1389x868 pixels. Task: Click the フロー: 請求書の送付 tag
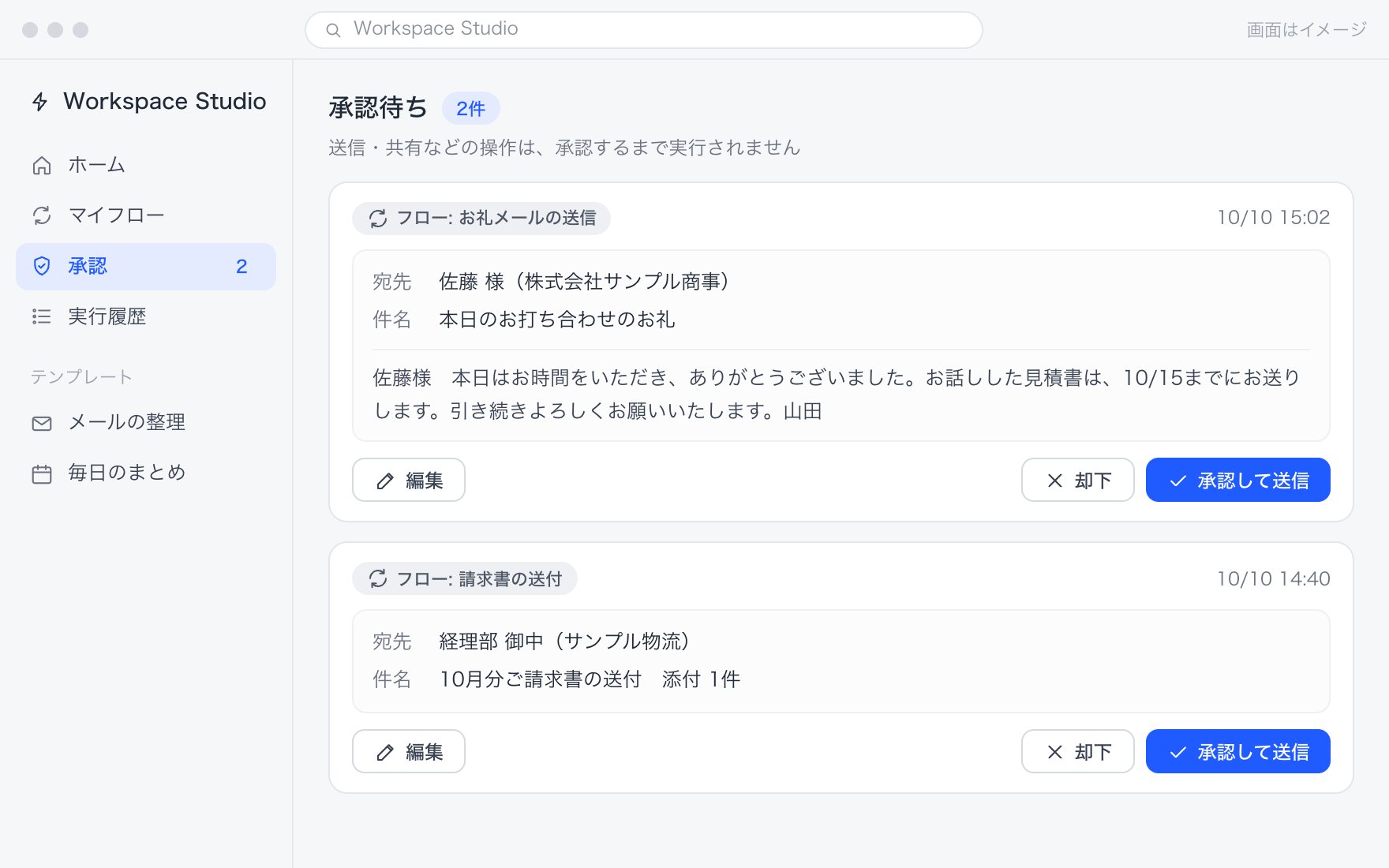click(x=465, y=578)
